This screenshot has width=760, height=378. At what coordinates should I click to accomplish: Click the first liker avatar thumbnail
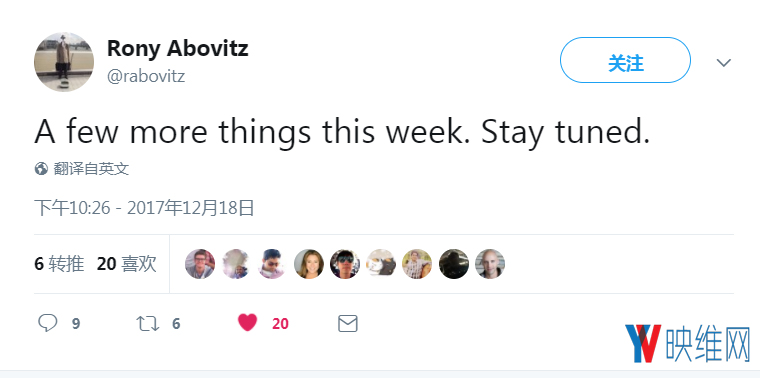pos(200,264)
